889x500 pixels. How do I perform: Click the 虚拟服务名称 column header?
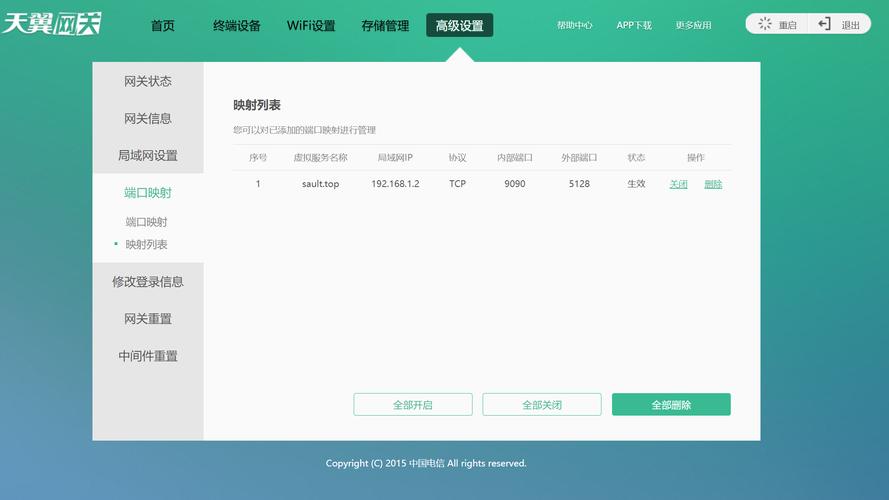[320, 158]
